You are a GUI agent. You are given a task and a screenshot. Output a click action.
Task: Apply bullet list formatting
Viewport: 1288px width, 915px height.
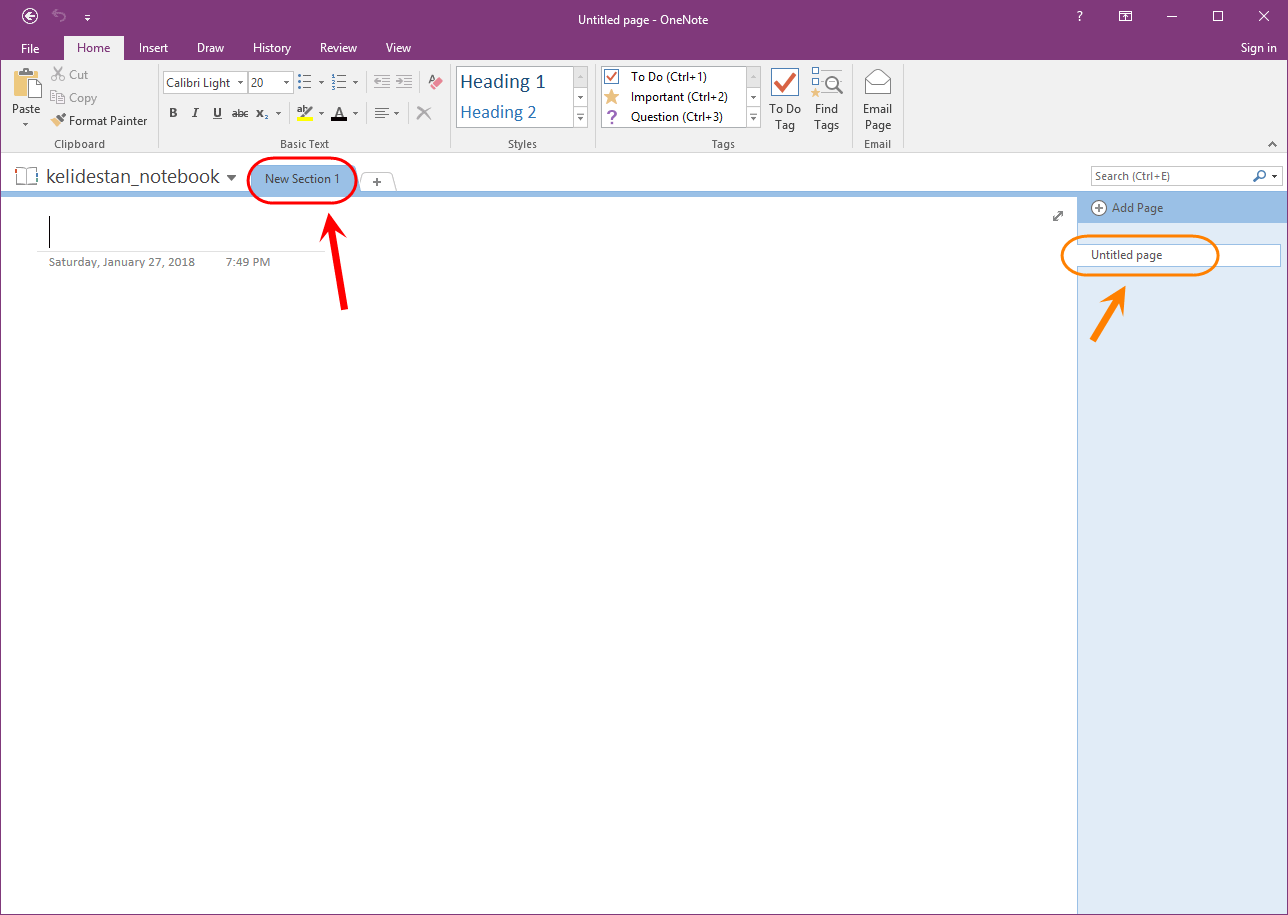tap(305, 83)
